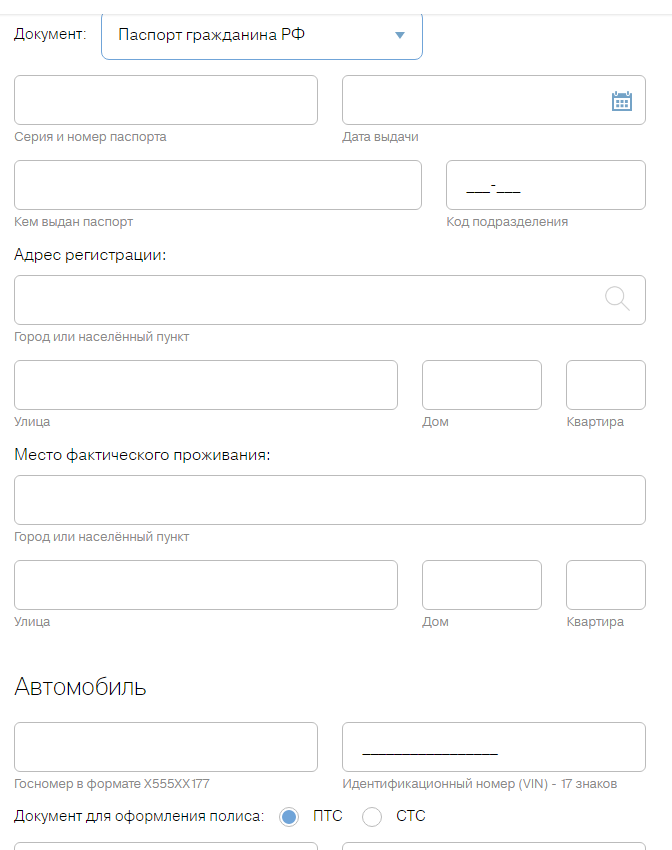Click the registration house number field
The width and height of the screenshot is (672, 850).
pos(482,385)
